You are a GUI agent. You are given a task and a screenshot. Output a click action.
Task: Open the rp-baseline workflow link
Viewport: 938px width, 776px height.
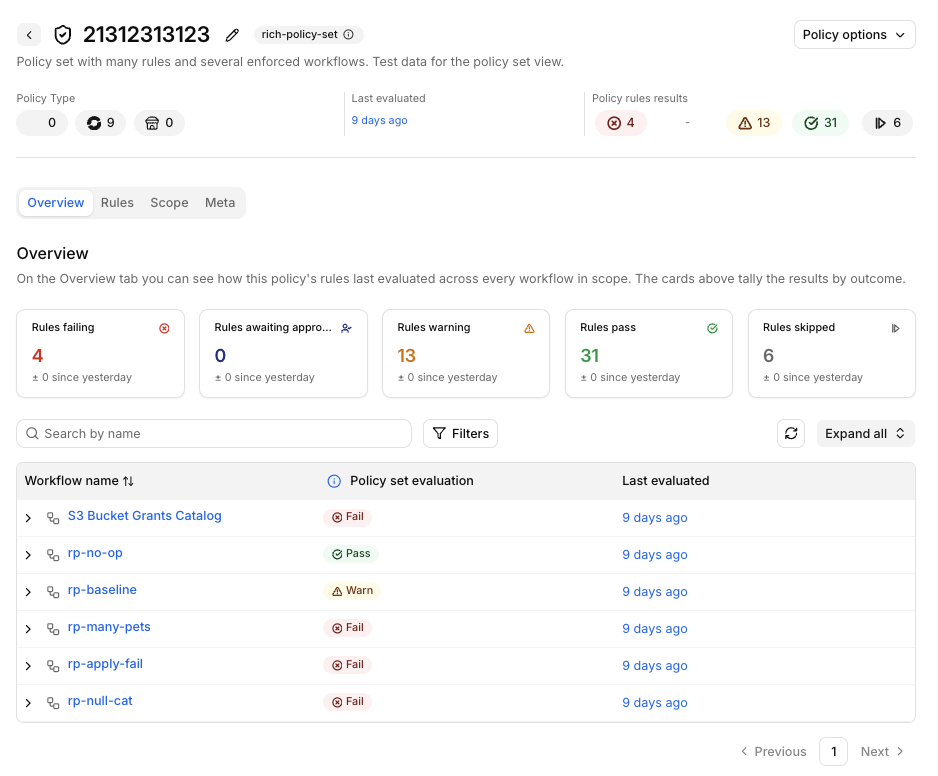102,590
